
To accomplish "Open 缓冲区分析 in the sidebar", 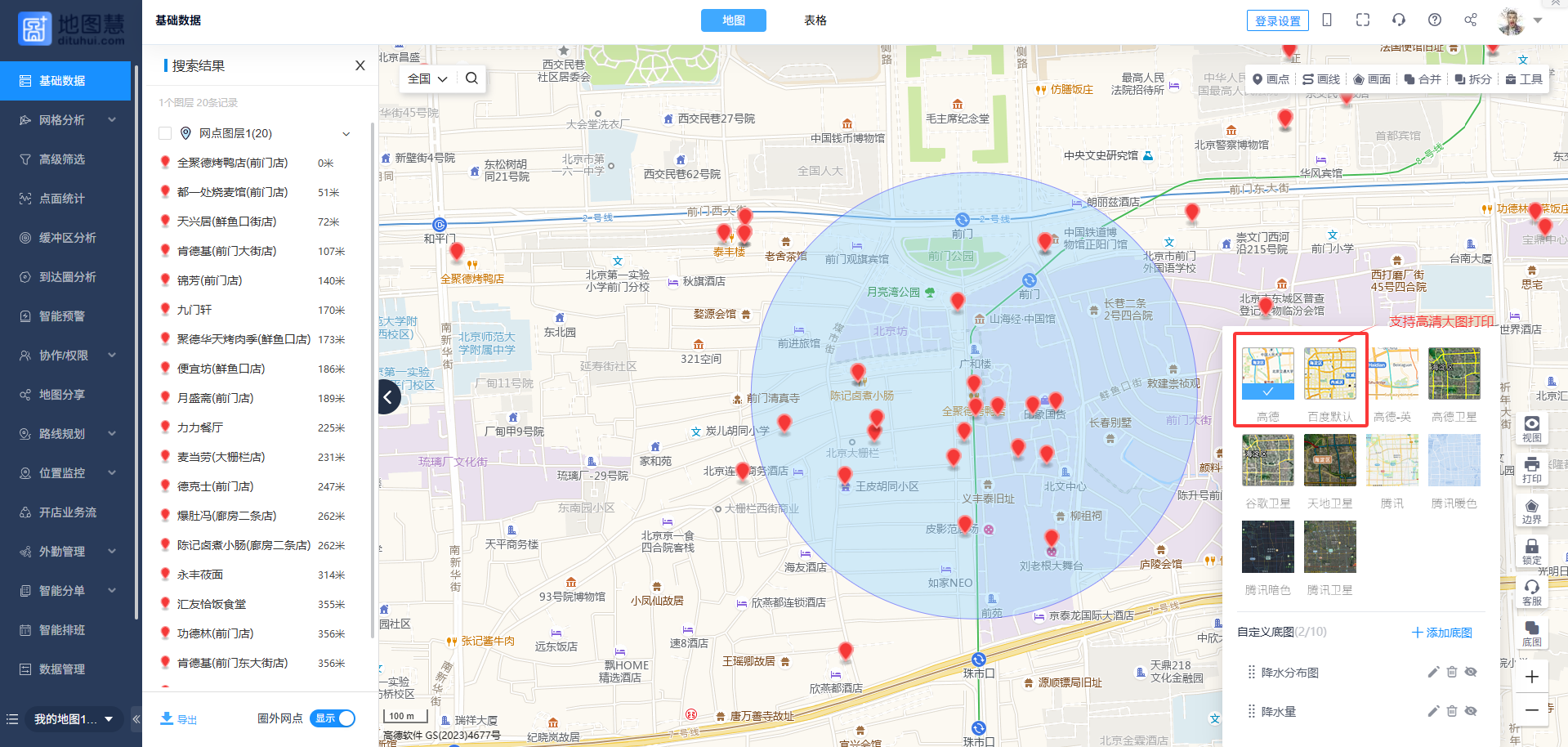I will pos(67,238).
